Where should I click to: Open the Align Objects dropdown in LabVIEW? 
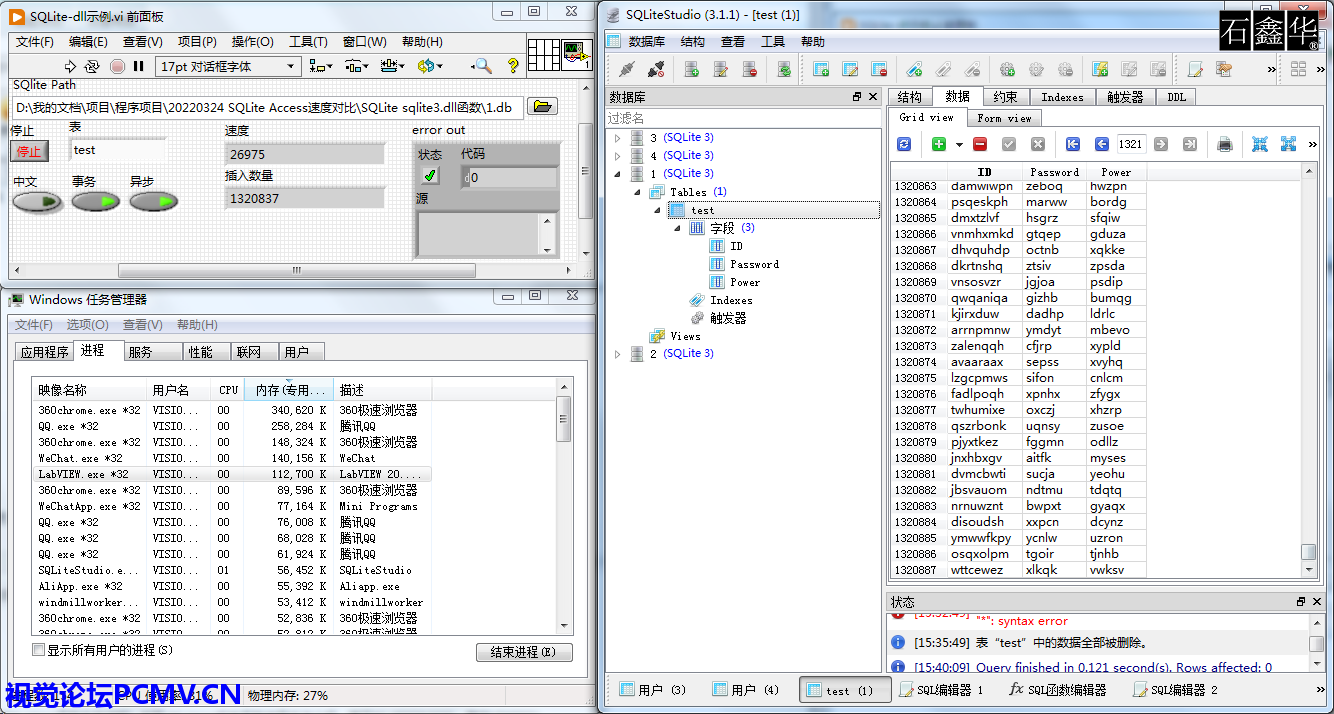point(321,66)
